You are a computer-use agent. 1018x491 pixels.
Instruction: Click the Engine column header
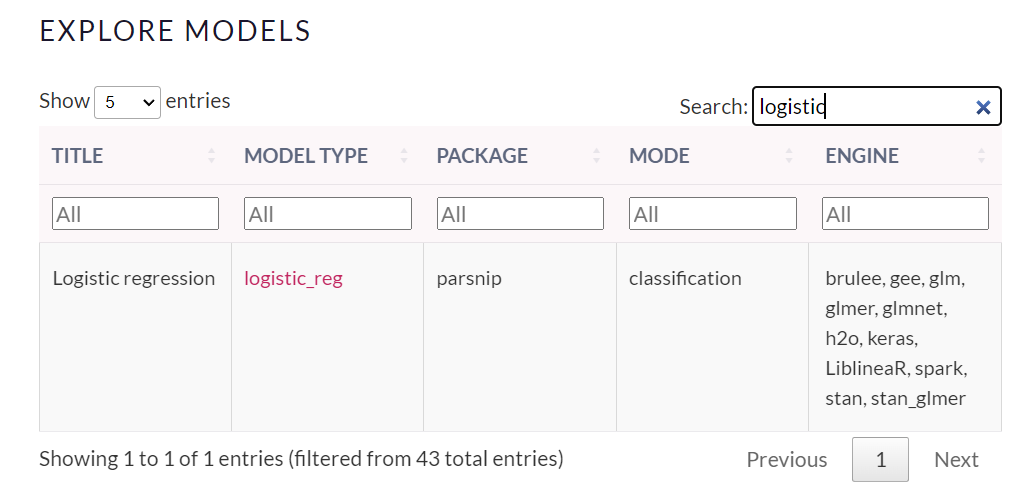tap(862, 156)
